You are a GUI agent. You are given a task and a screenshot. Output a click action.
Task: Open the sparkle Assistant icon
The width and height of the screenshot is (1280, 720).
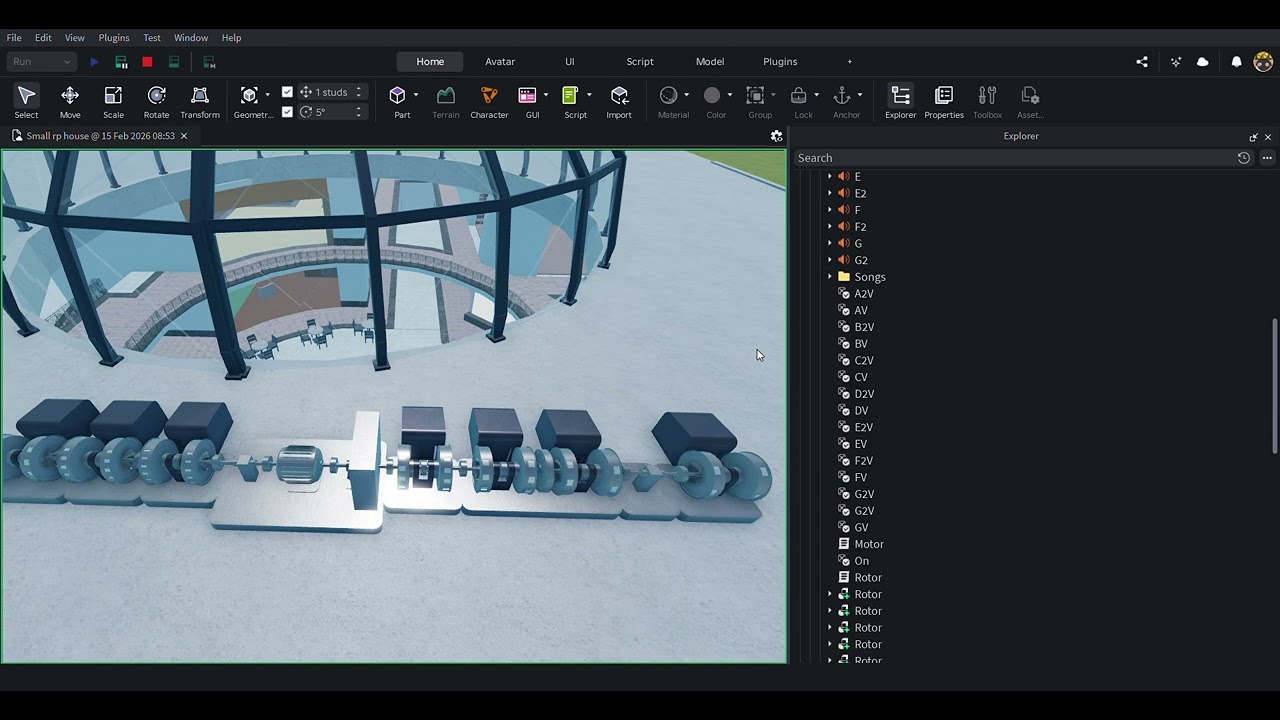pyautogui.click(x=1176, y=62)
